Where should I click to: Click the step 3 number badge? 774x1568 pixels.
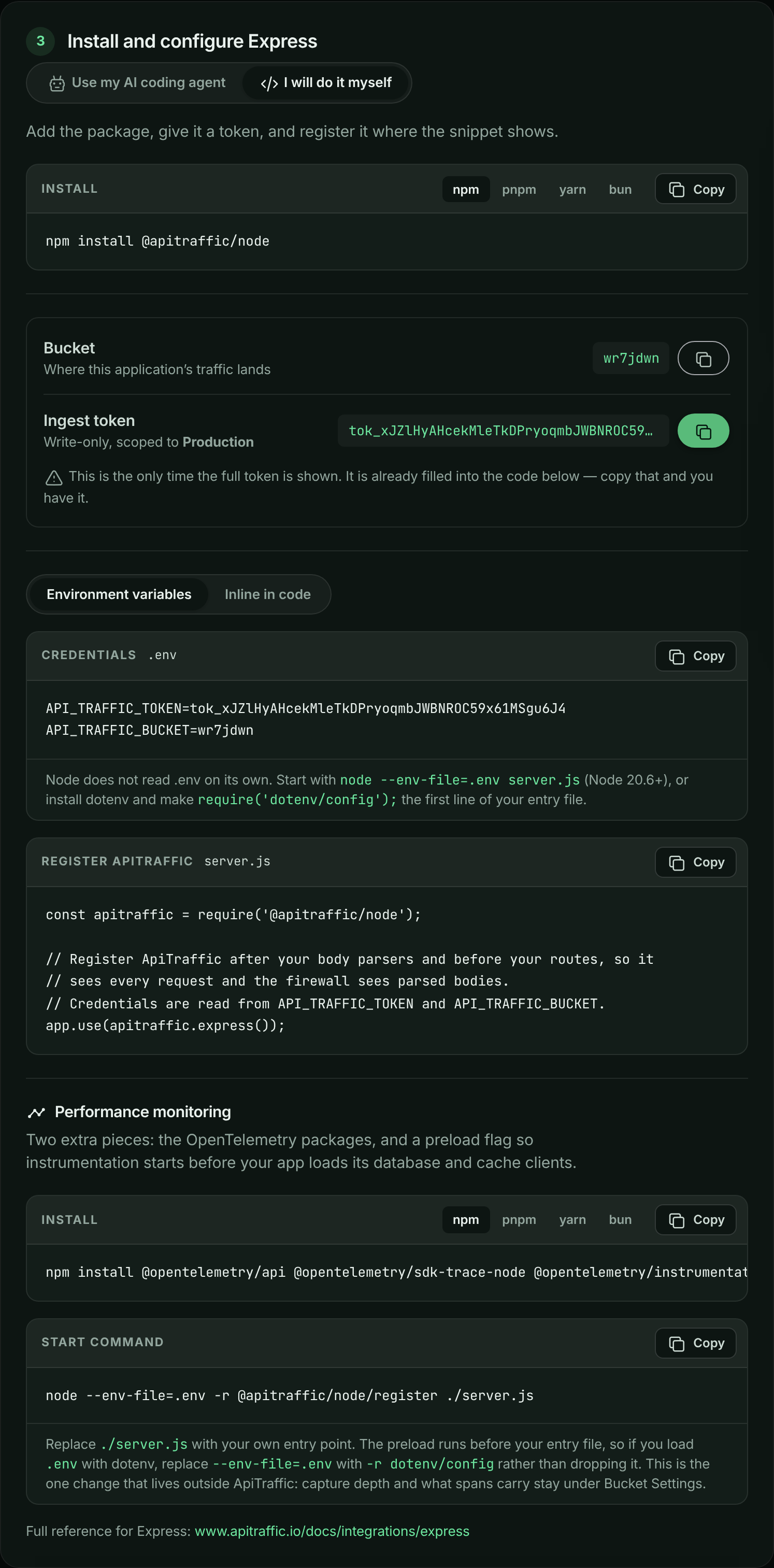coord(41,41)
